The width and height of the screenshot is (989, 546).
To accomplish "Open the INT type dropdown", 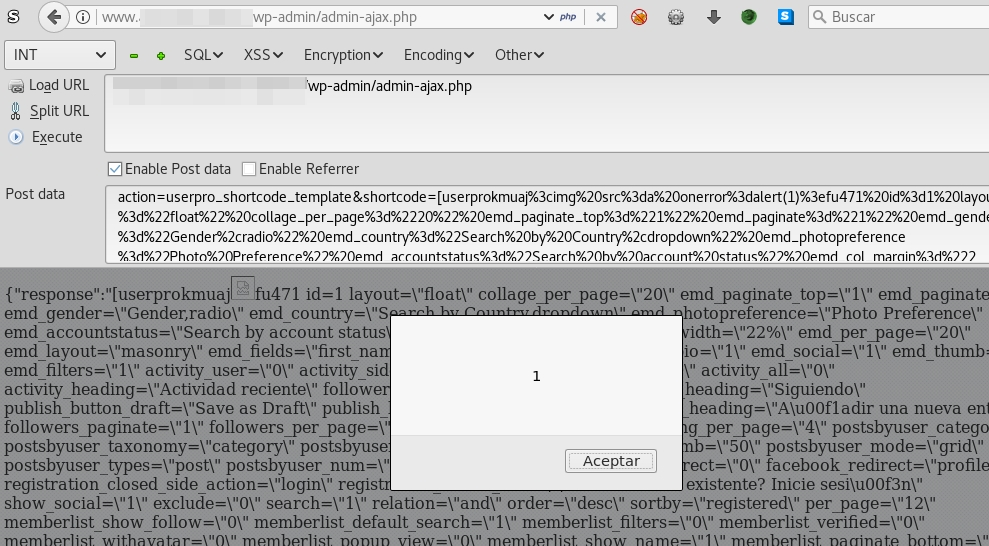I will (60, 55).
